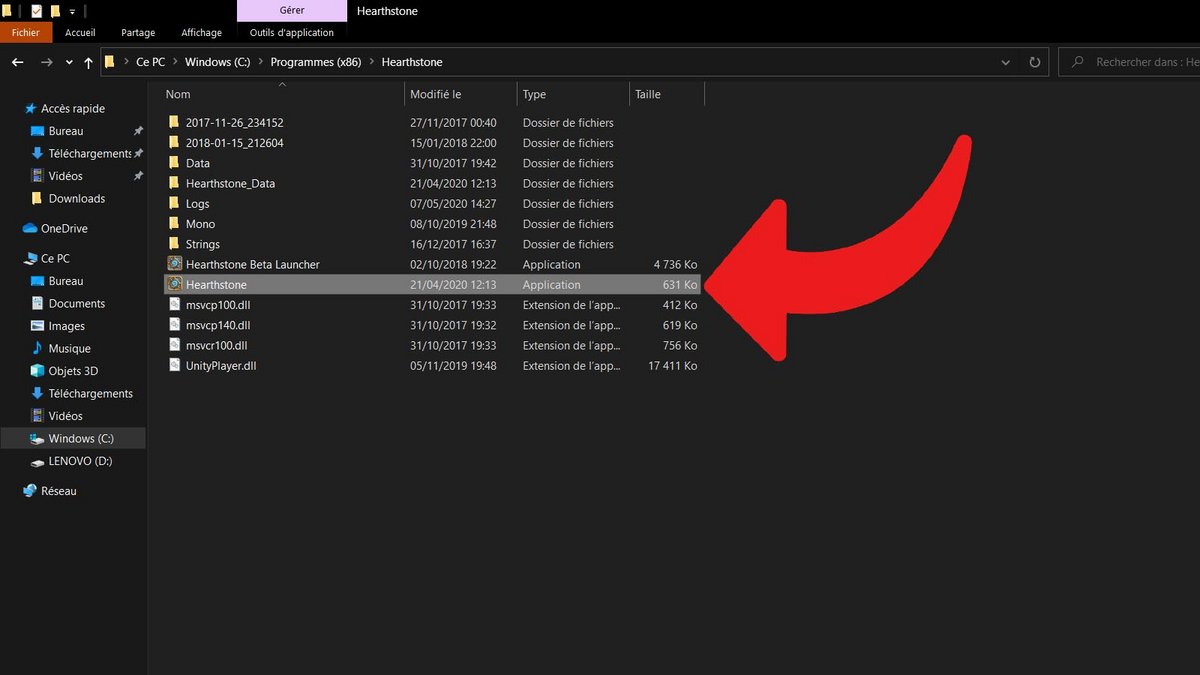The height and width of the screenshot is (675, 1200).
Task: Select the Hearthstone_Data folder icon
Action: [x=174, y=184]
